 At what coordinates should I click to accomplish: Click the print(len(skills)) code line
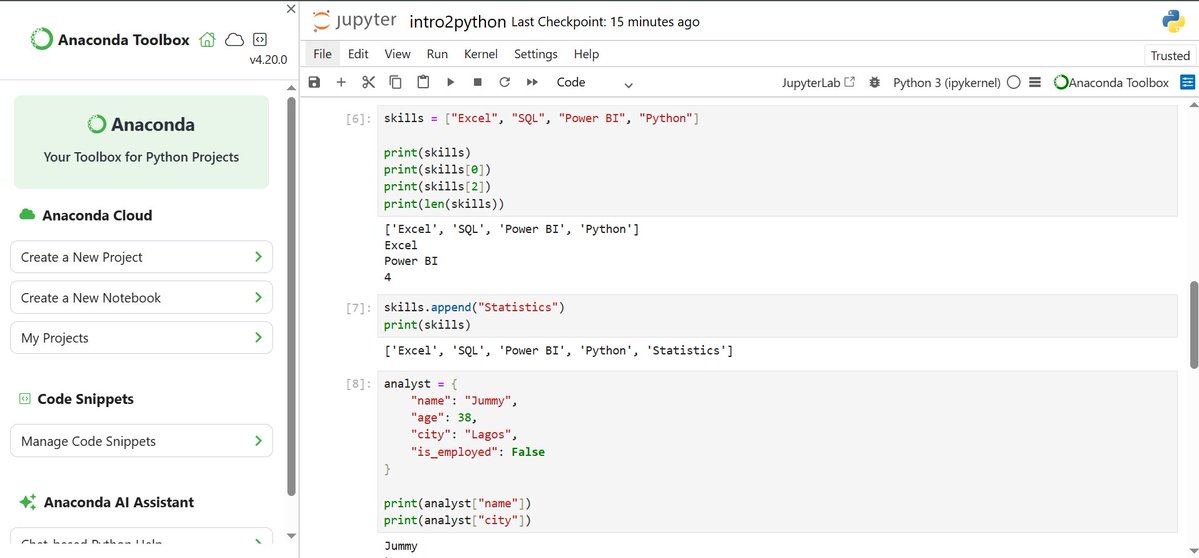(x=444, y=203)
